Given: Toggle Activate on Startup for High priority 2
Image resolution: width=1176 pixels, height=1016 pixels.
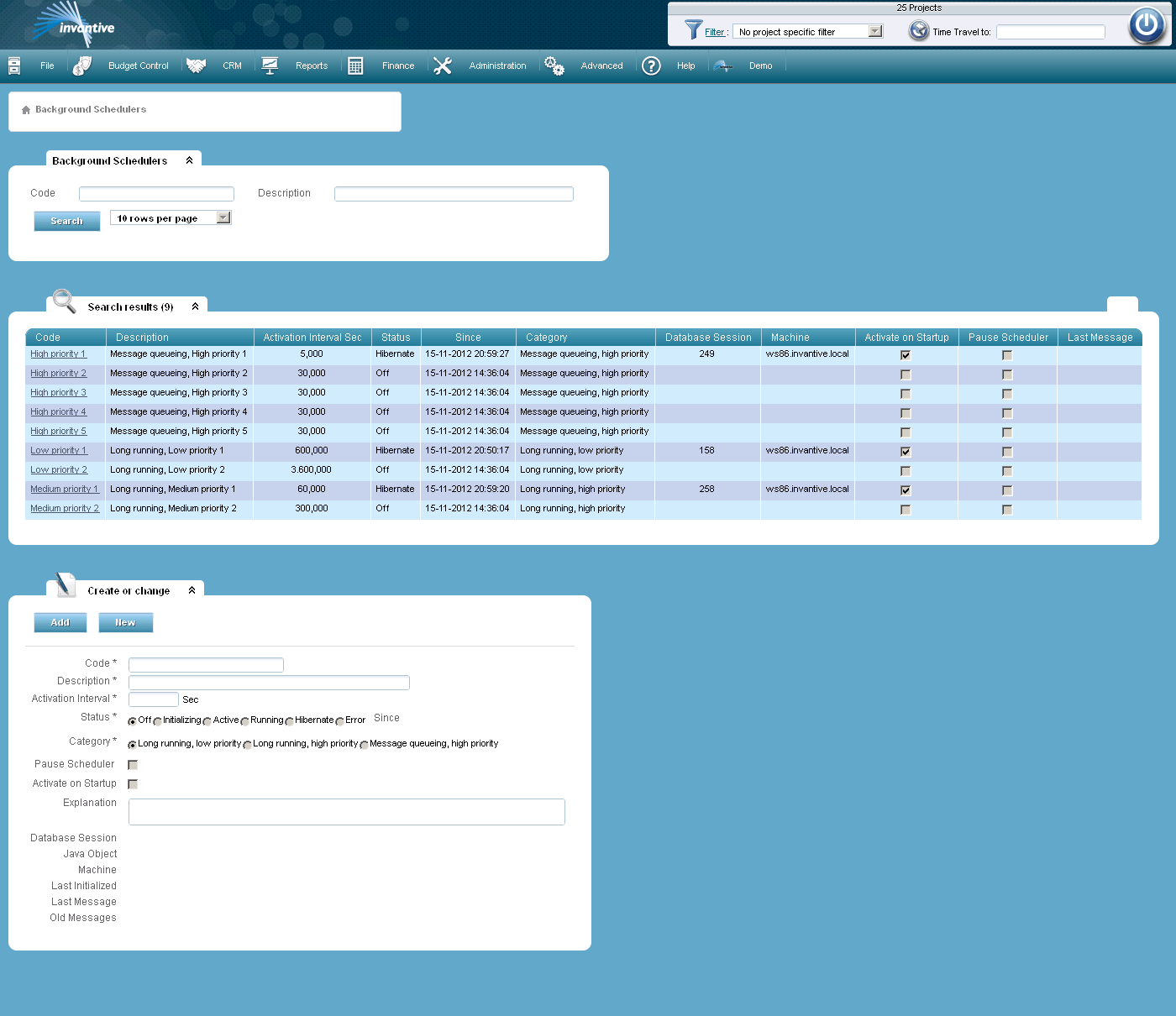Looking at the screenshot, I should (x=906, y=374).
